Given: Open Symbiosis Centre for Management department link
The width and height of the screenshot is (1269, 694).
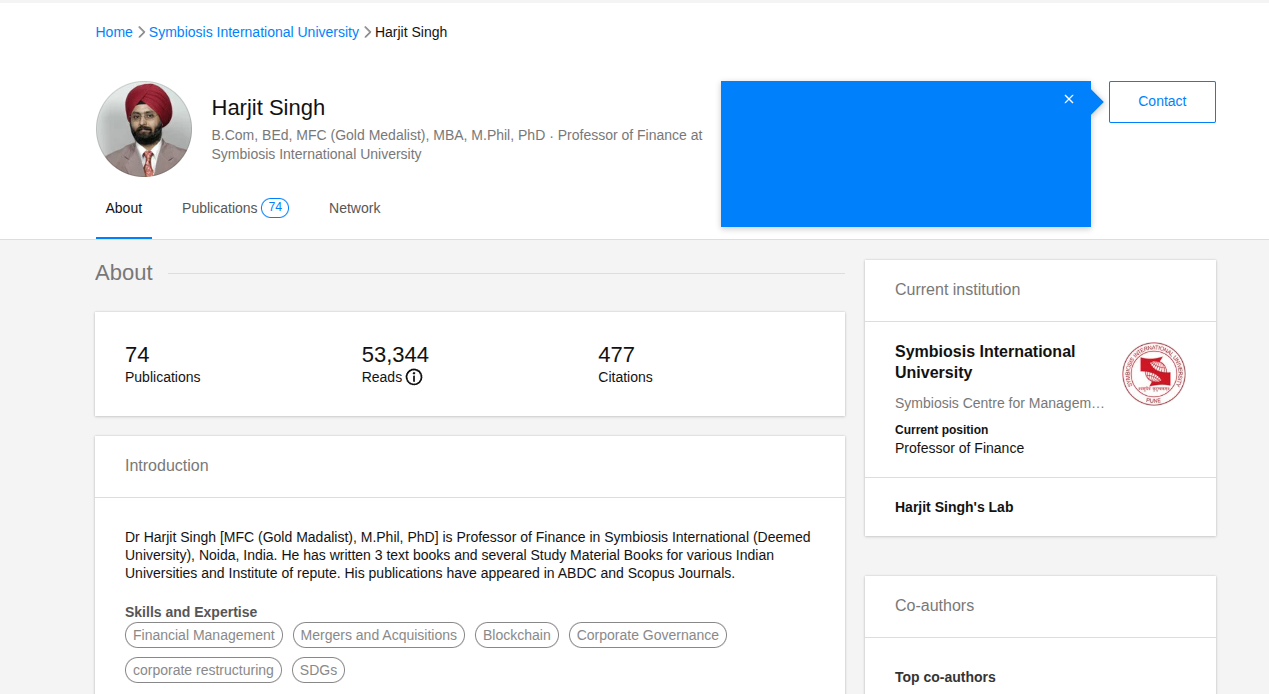Looking at the screenshot, I should (1000, 403).
